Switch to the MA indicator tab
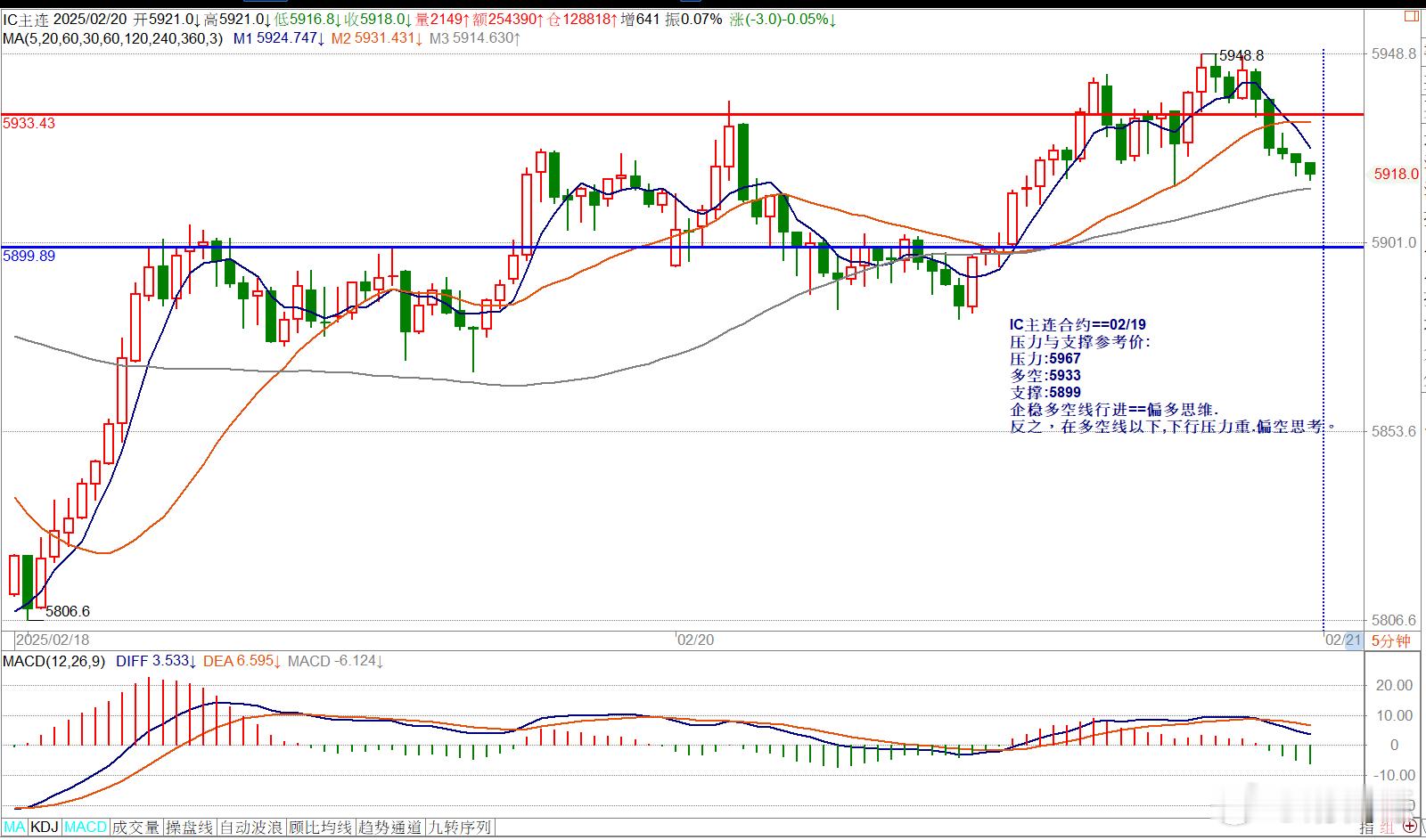The width and height of the screenshot is (1426, 840). click(x=15, y=827)
